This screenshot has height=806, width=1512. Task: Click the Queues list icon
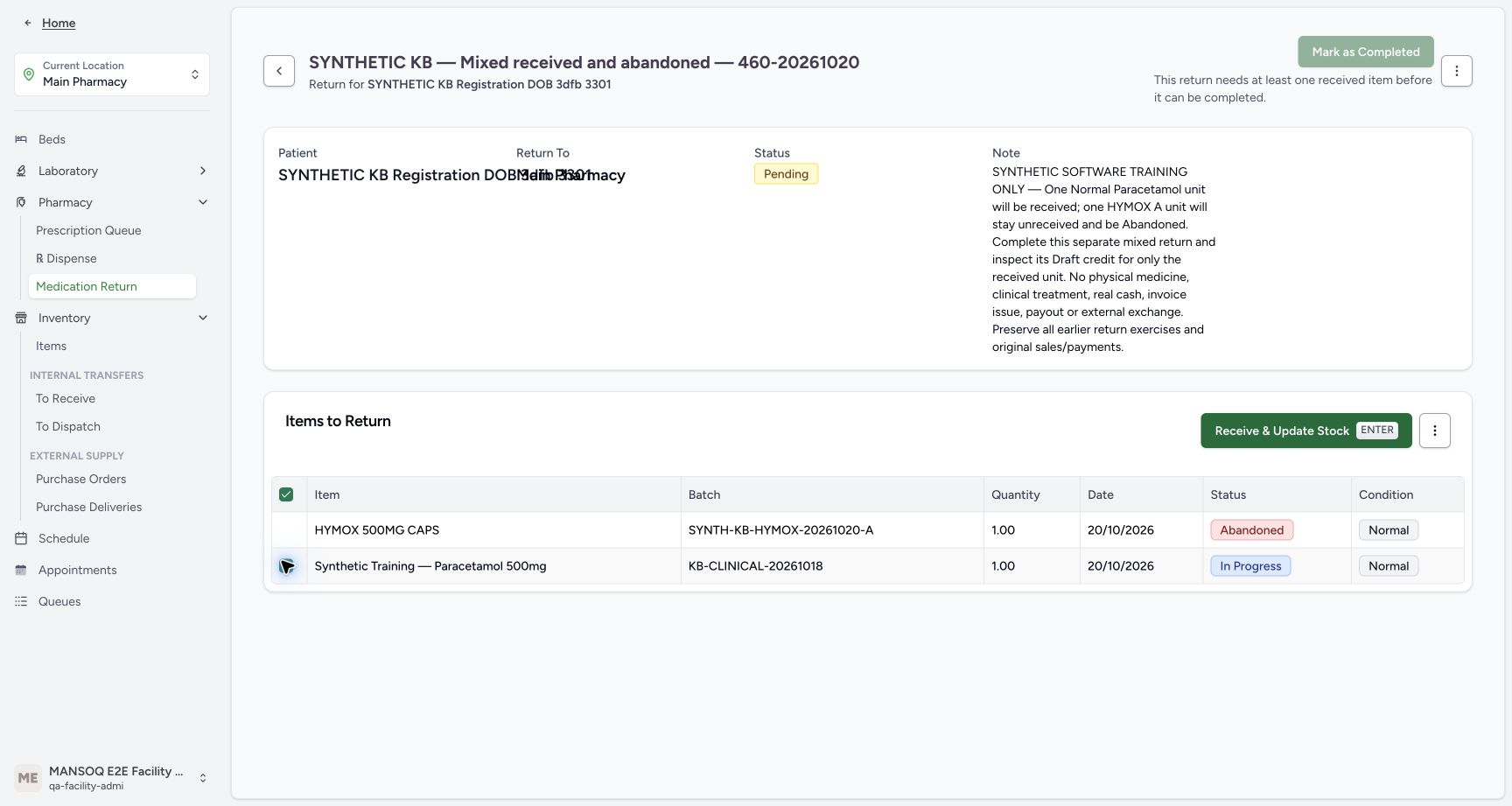21,601
